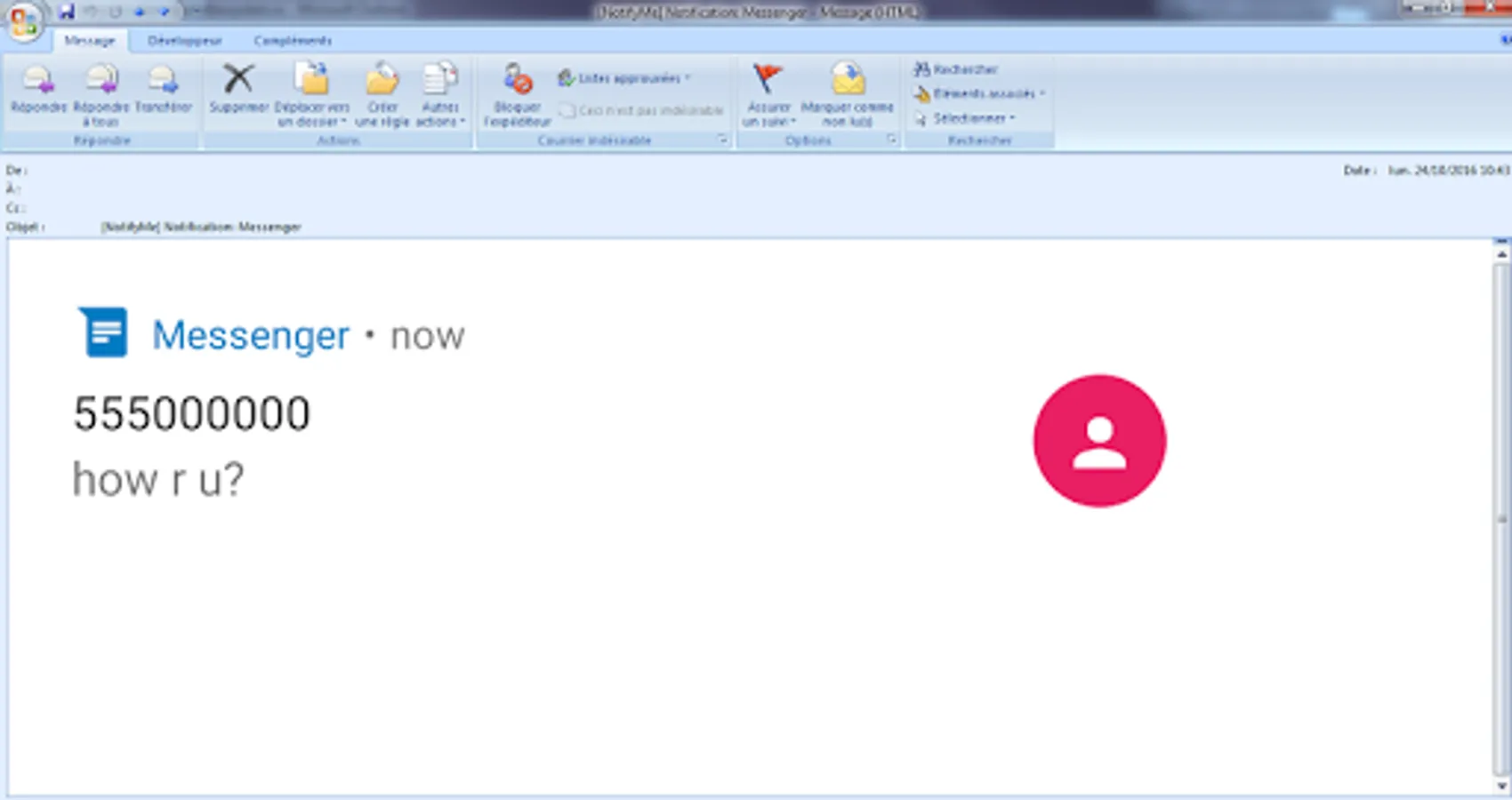
Task: Delete the message with Supprimer
Action: click(x=238, y=89)
